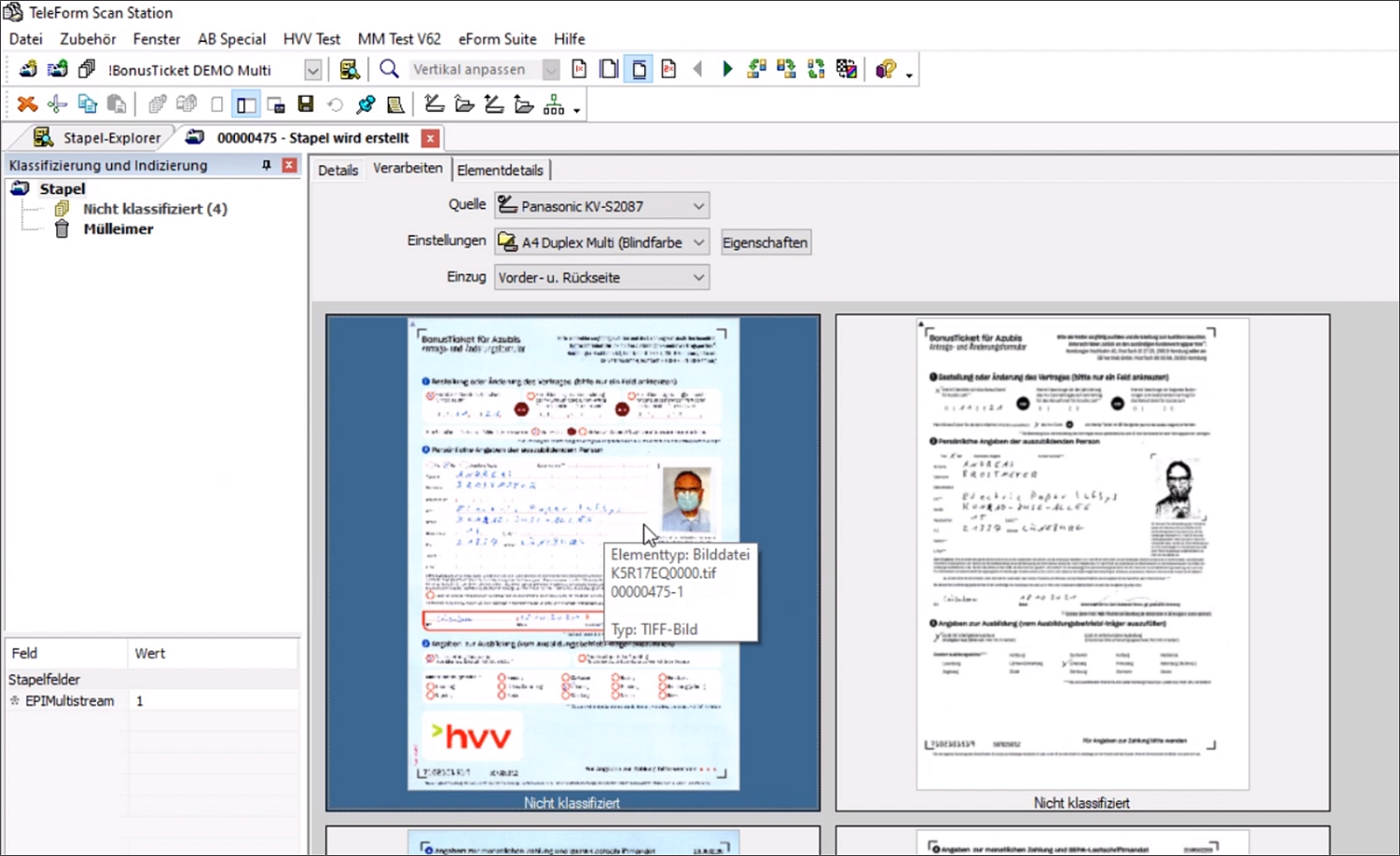Activate the pin icon beside the page viewer
Viewport: 1400px width, 856px height.
click(x=365, y=104)
